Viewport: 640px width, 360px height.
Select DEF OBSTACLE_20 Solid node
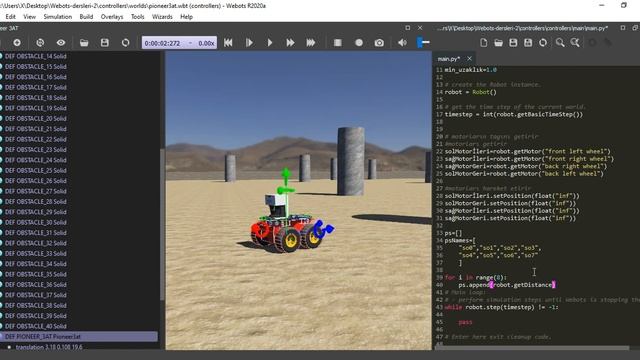click(36, 118)
